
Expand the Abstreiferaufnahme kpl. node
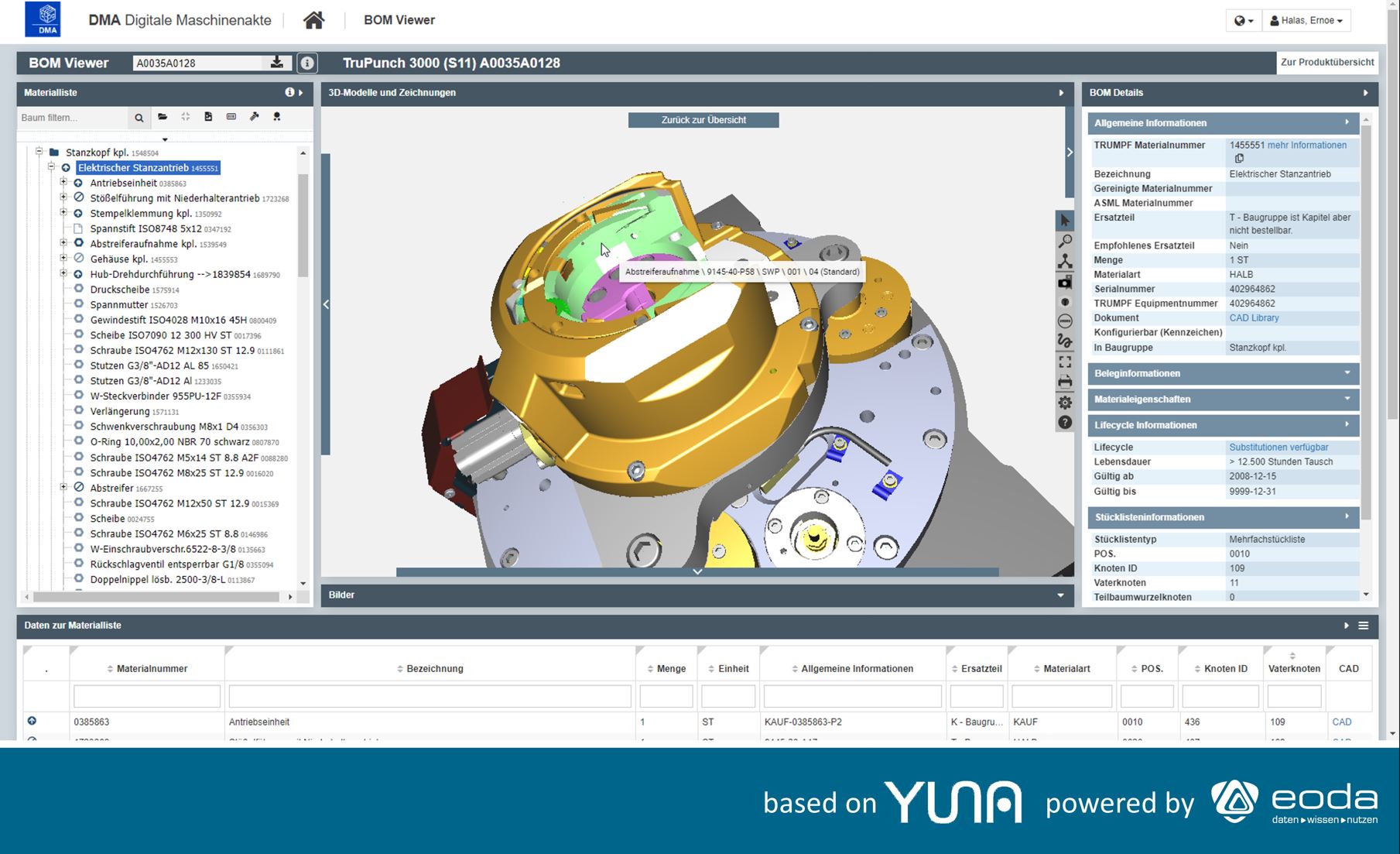pyautogui.click(x=63, y=243)
